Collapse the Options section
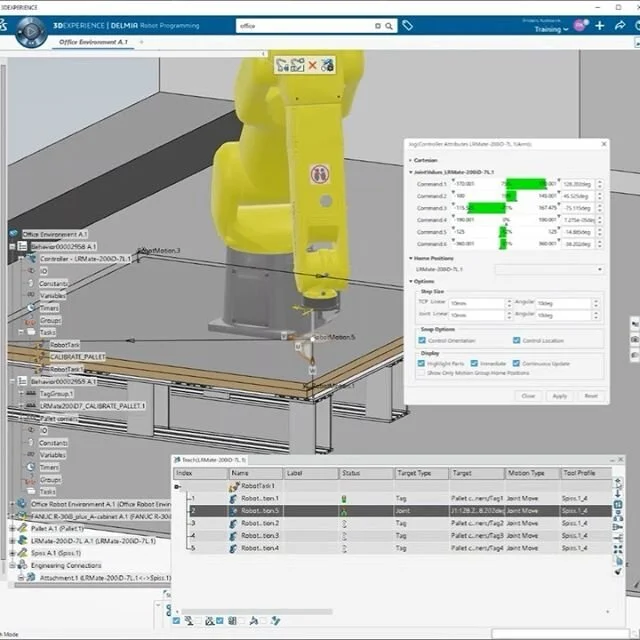The height and width of the screenshot is (640, 640). [411, 282]
